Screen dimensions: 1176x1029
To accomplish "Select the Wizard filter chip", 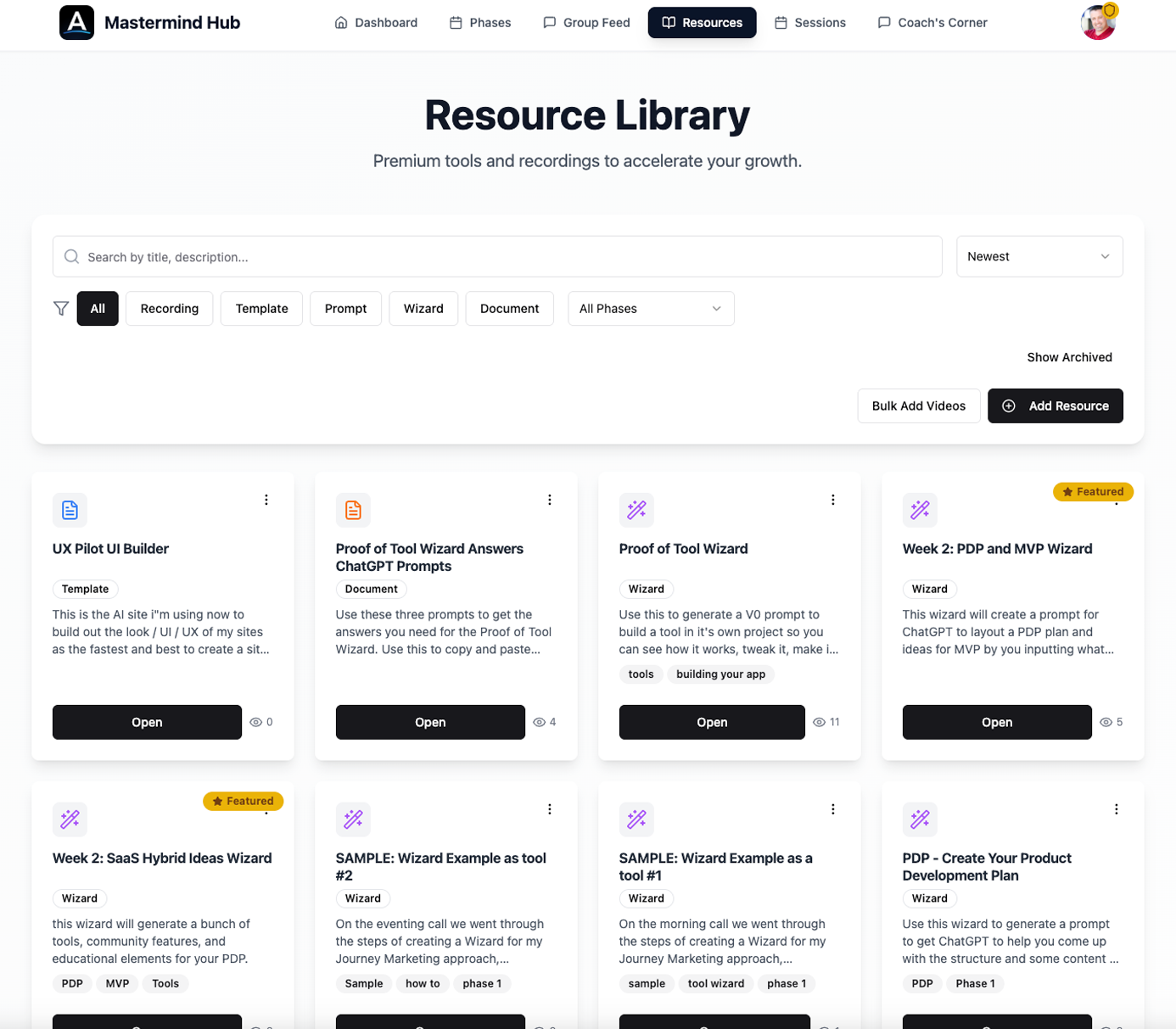I will (x=423, y=308).
